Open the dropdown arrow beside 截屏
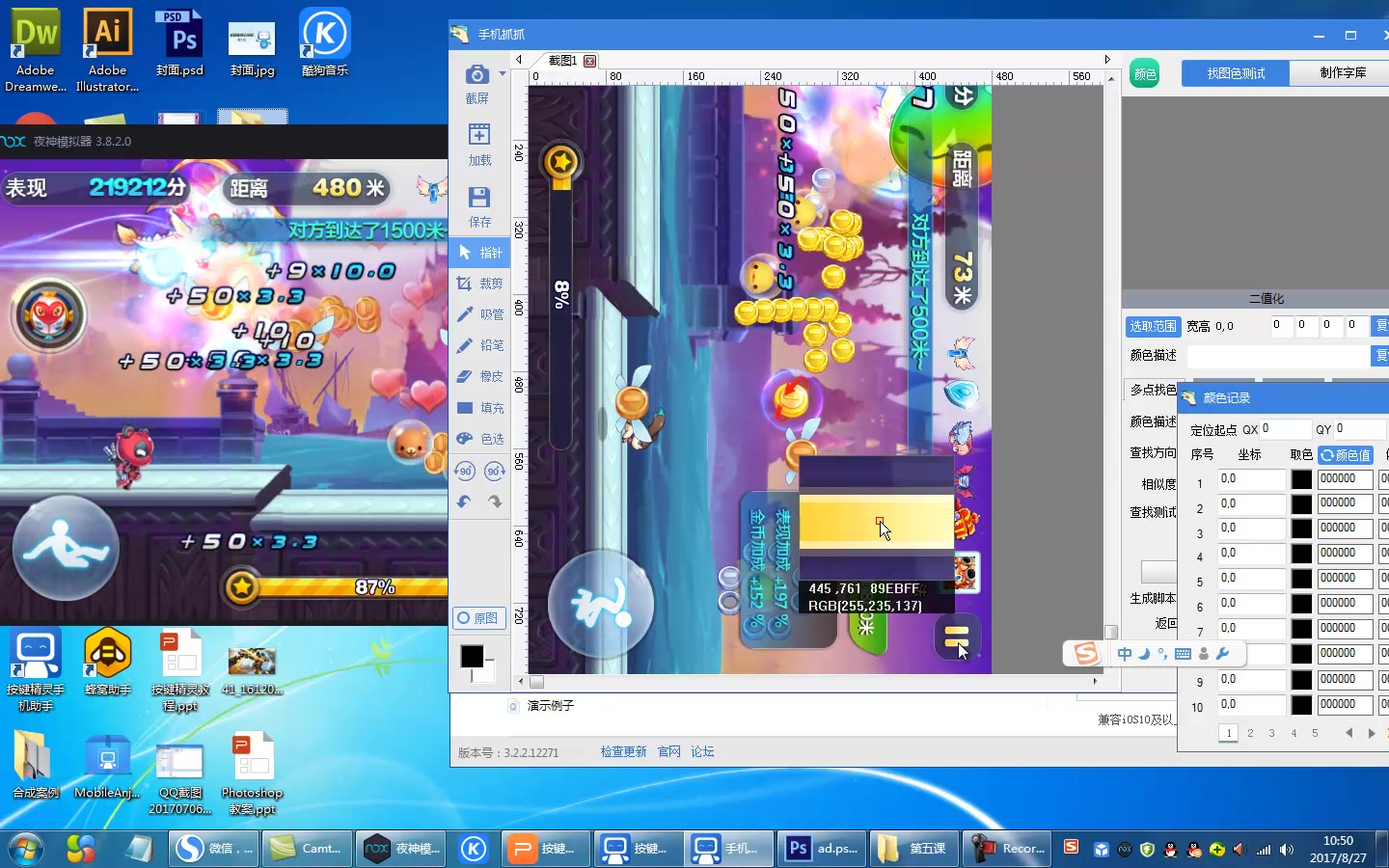Viewport: 1389px width, 868px height. [x=503, y=73]
